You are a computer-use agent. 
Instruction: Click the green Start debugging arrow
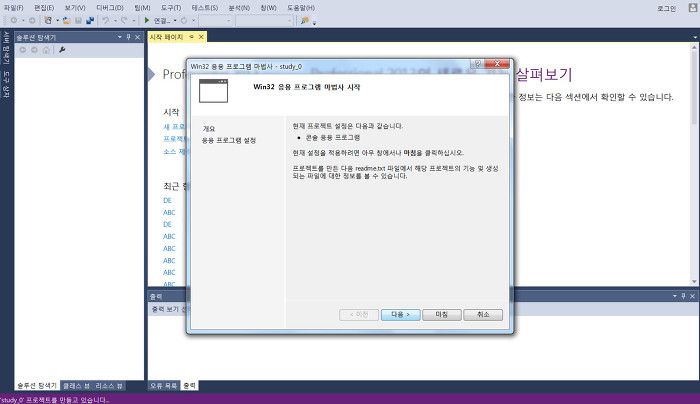pyautogui.click(x=147, y=21)
